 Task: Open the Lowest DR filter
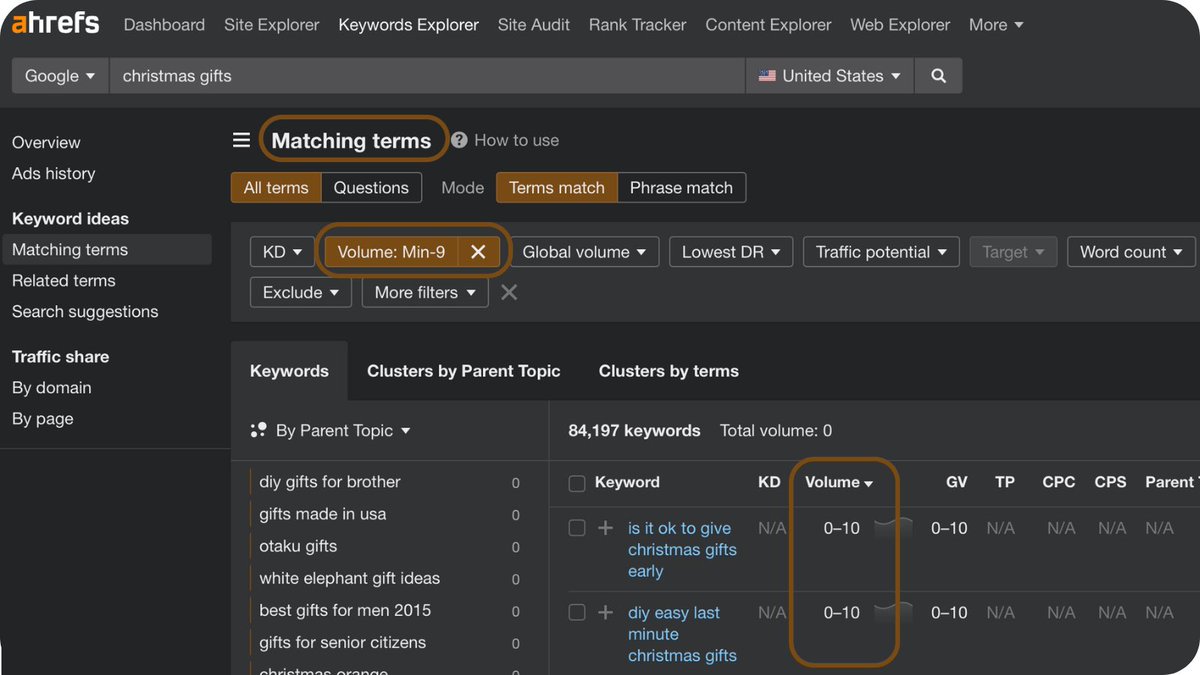731,252
